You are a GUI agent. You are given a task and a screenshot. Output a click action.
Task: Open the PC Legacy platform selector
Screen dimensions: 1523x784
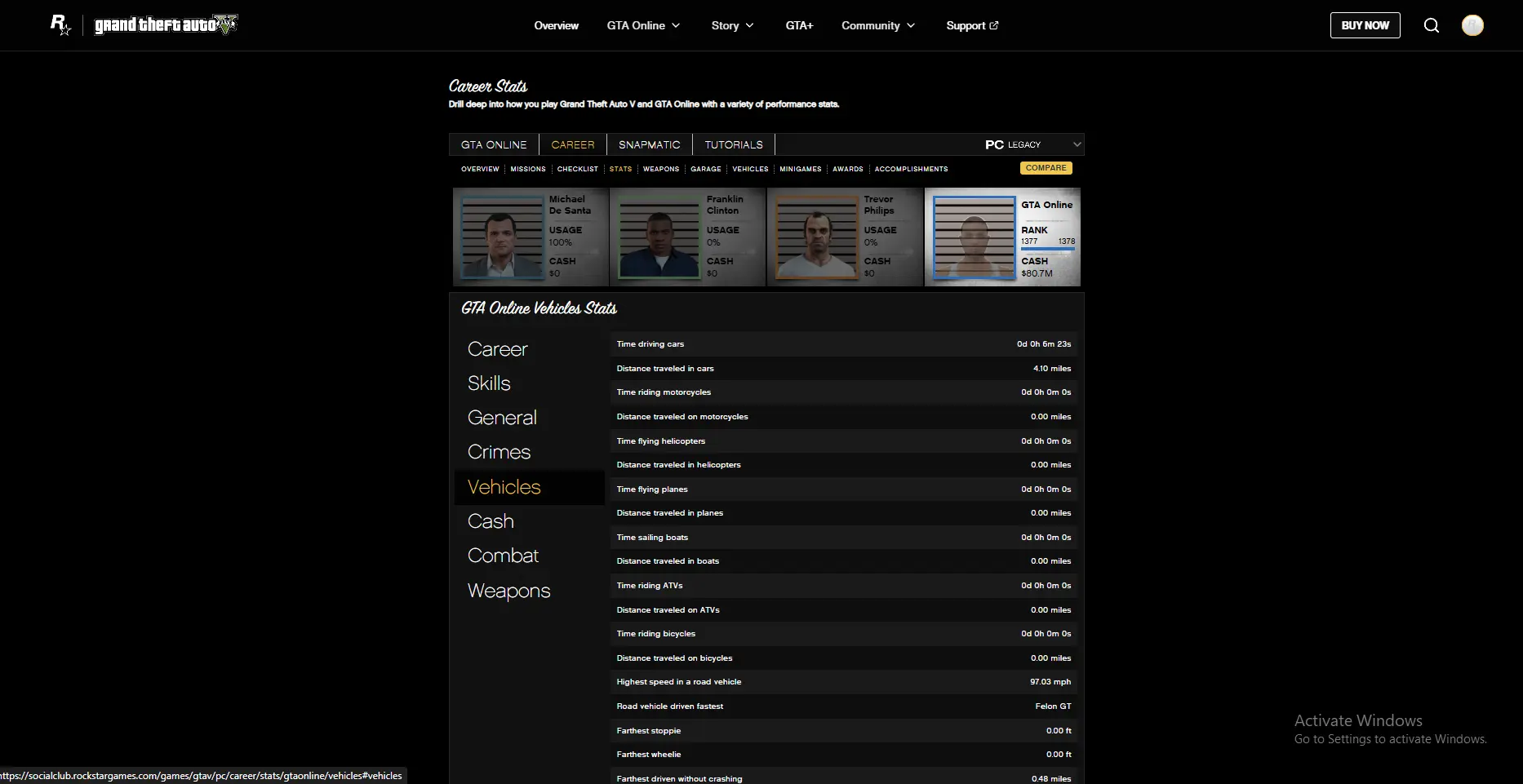click(x=1032, y=144)
